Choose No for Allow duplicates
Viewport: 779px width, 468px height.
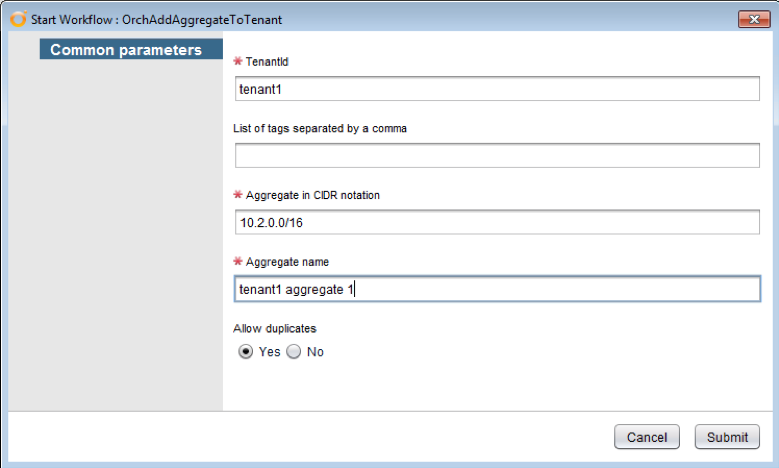coord(294,352)
